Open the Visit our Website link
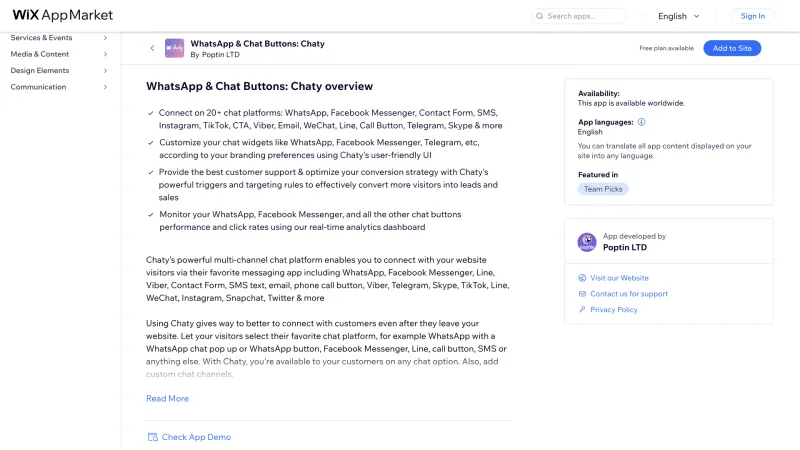 point(619,278)
